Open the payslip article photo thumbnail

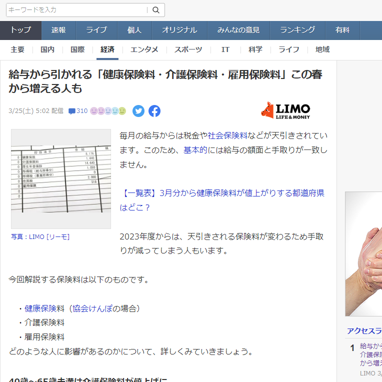tap(61, 179)
